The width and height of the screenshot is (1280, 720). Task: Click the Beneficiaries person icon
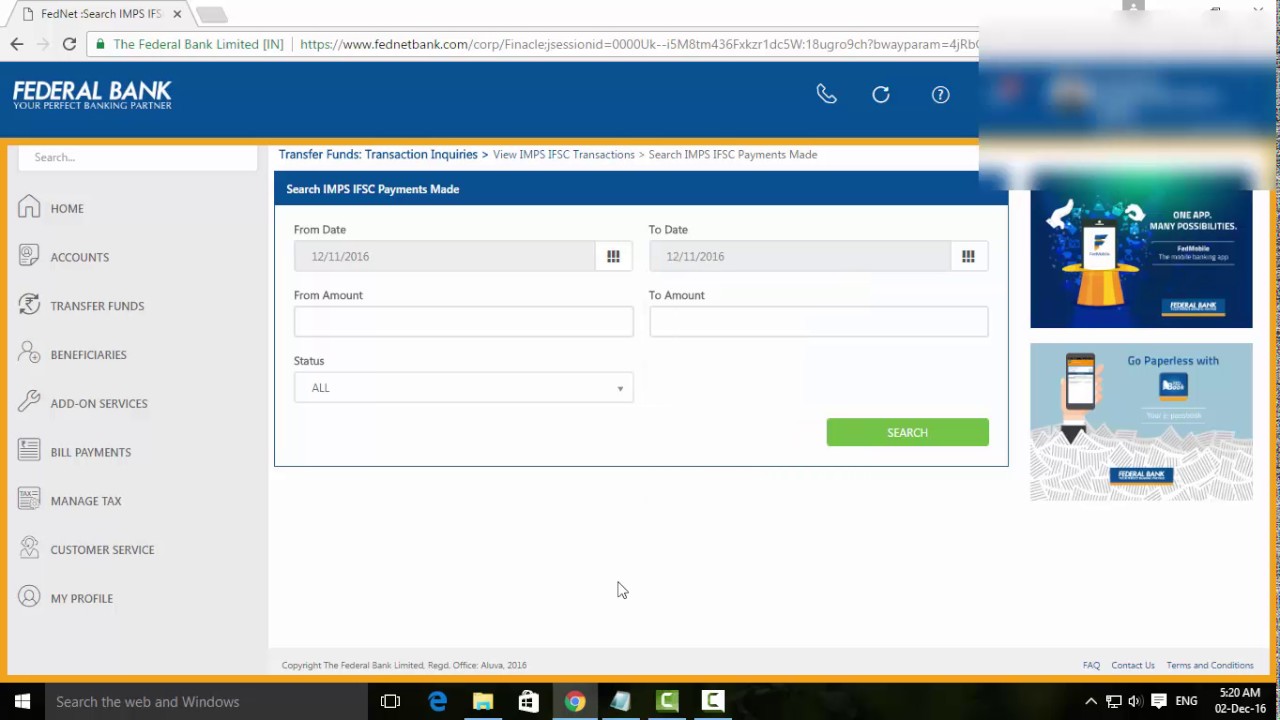(x=29, y=354)
